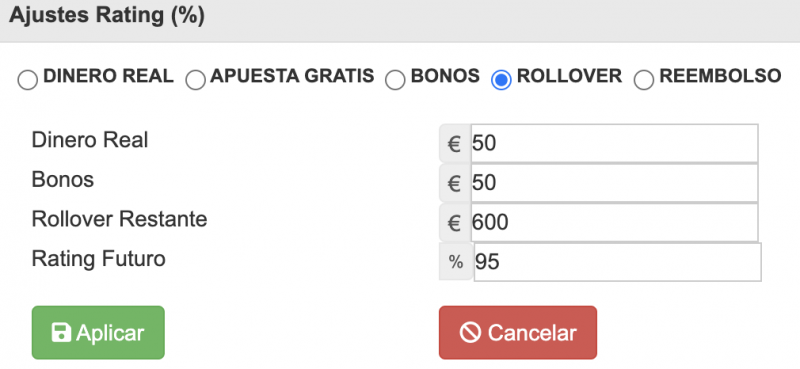Select the DINERO REAL radio button

[x=28, y=80]
